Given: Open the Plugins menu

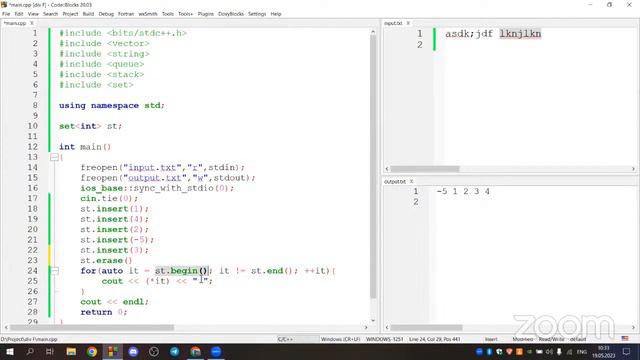Looking at the screenshot, I should tap(206, 14).
